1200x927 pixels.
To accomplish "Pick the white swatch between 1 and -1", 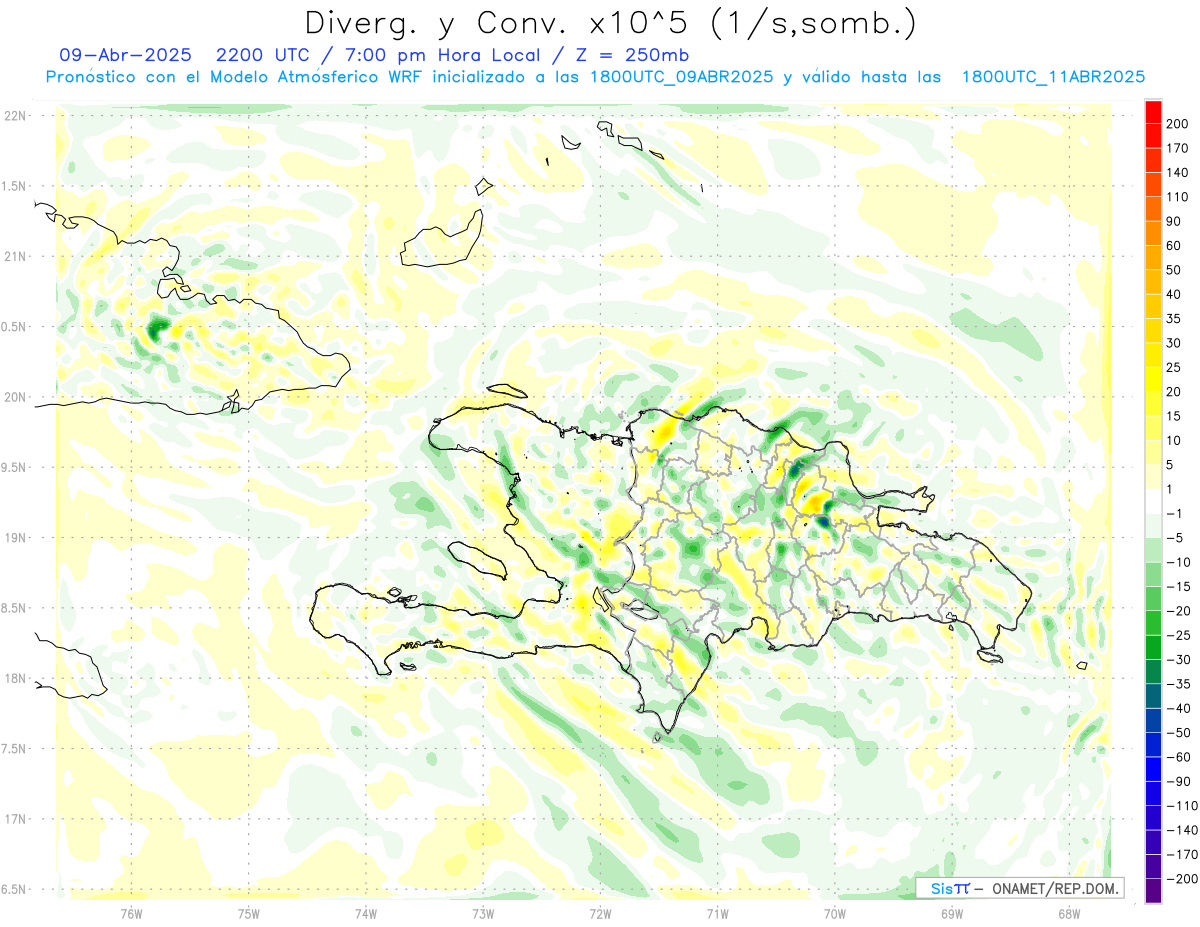I will pyautogui.click(x=1153, y=501).
